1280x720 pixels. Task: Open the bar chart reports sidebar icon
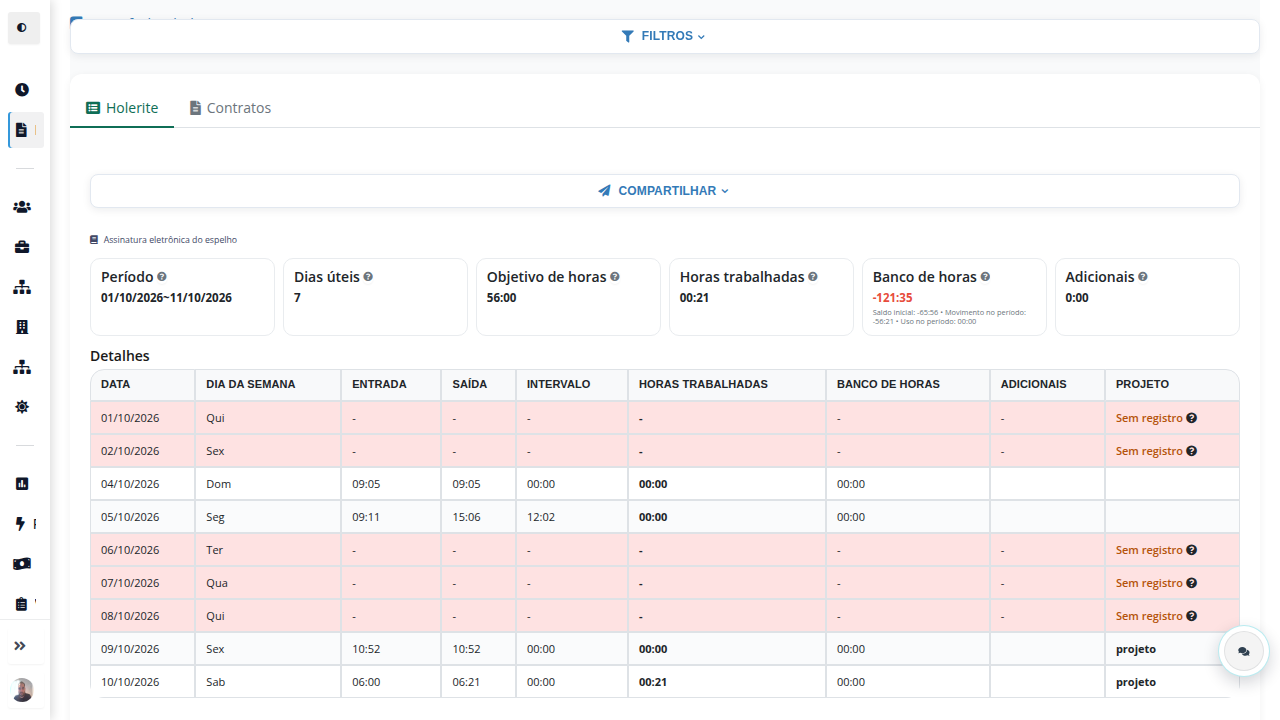pyautogui.click(x=22, y=484)
